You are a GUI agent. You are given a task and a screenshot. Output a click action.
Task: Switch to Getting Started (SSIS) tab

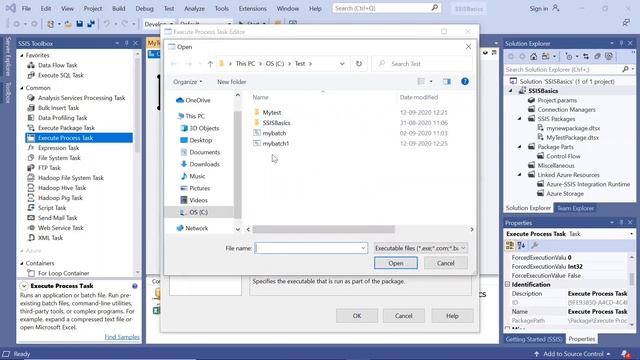pyautogui.click(x=533, y=339)
